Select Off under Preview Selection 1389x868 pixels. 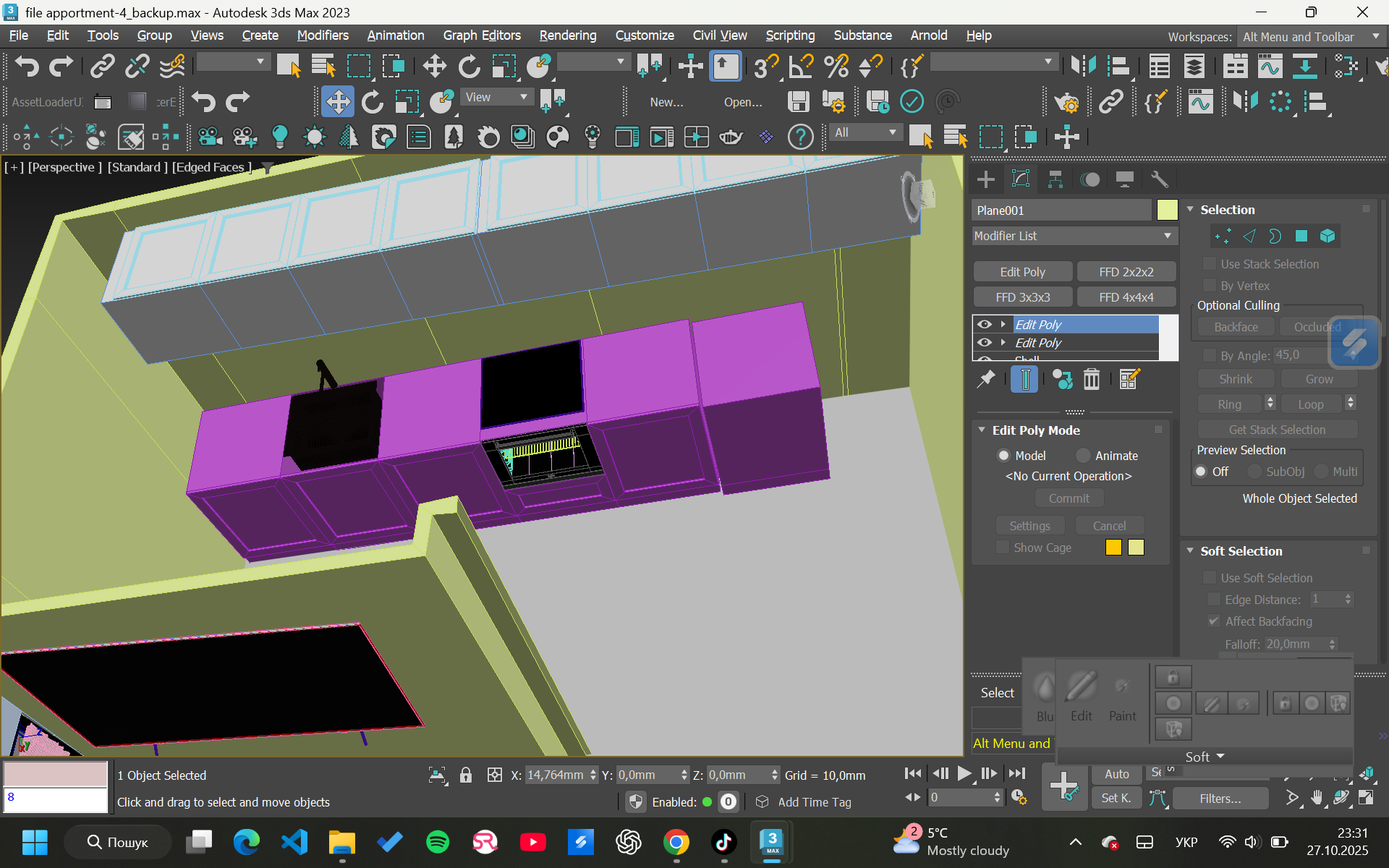(x=1201, y=472)
